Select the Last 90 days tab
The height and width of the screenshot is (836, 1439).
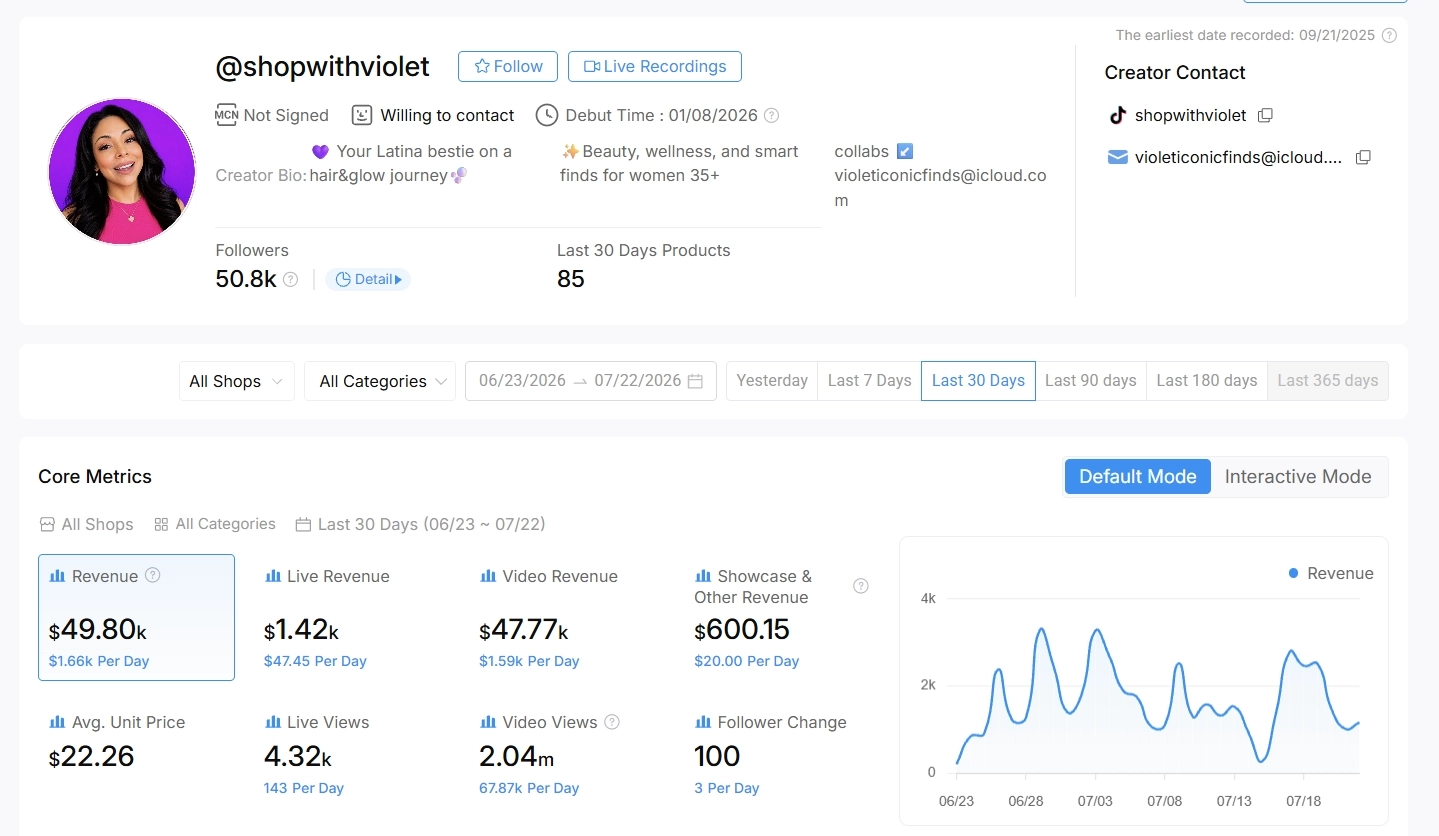pos(1091,381)
